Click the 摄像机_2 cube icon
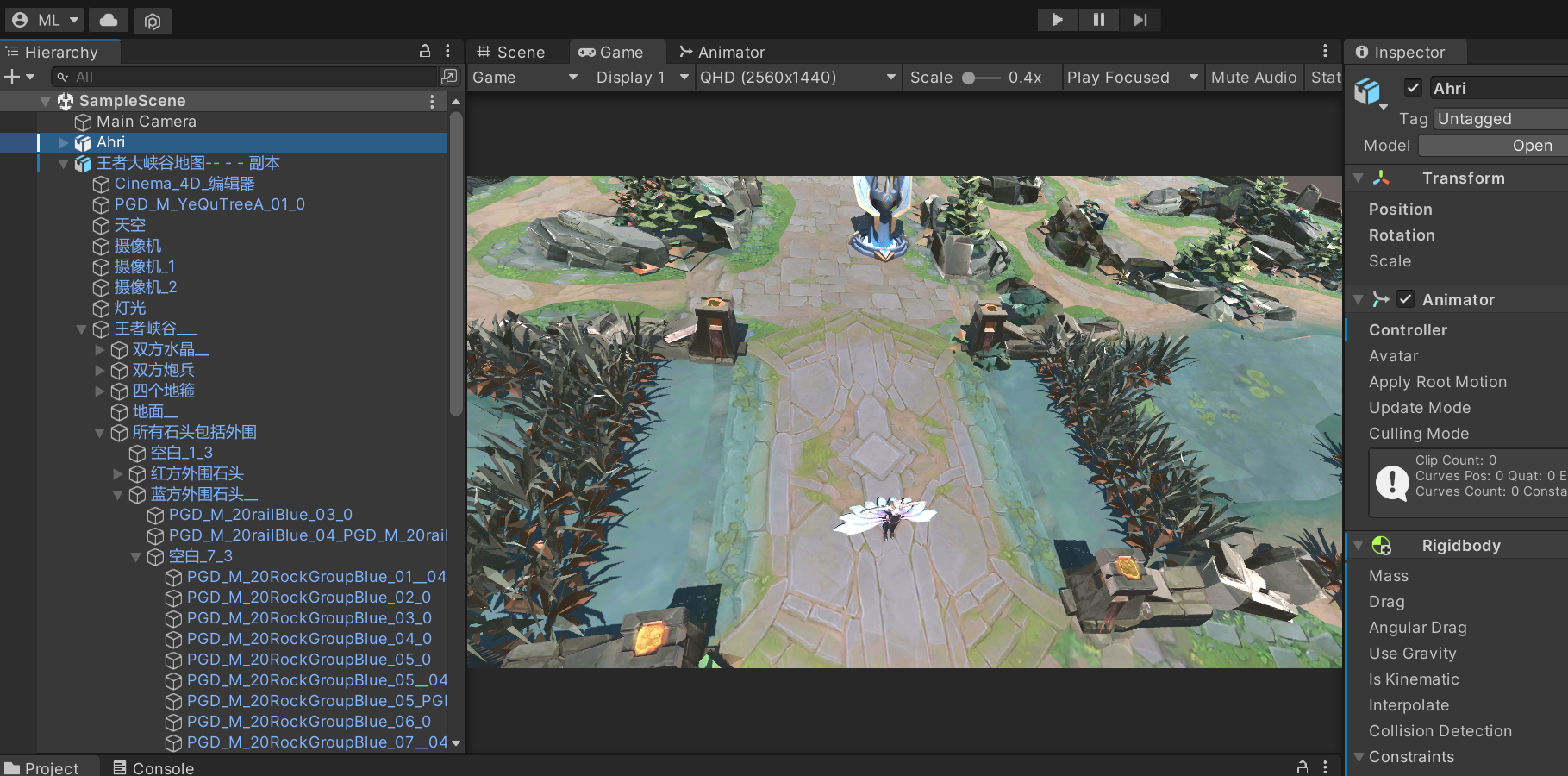The height and width of the screenshot is (776, 1568). pyautogui.click(x=101, y=288)
